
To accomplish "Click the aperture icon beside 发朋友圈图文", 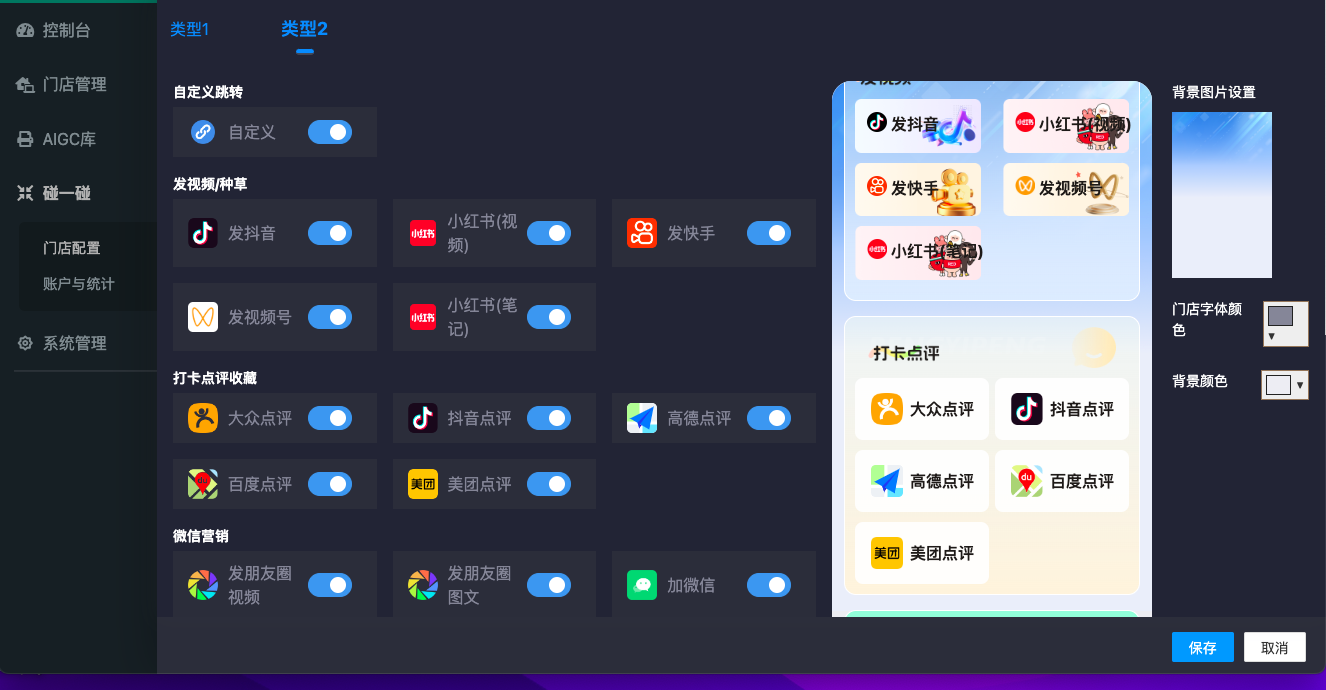I will (x=423, y=584).
